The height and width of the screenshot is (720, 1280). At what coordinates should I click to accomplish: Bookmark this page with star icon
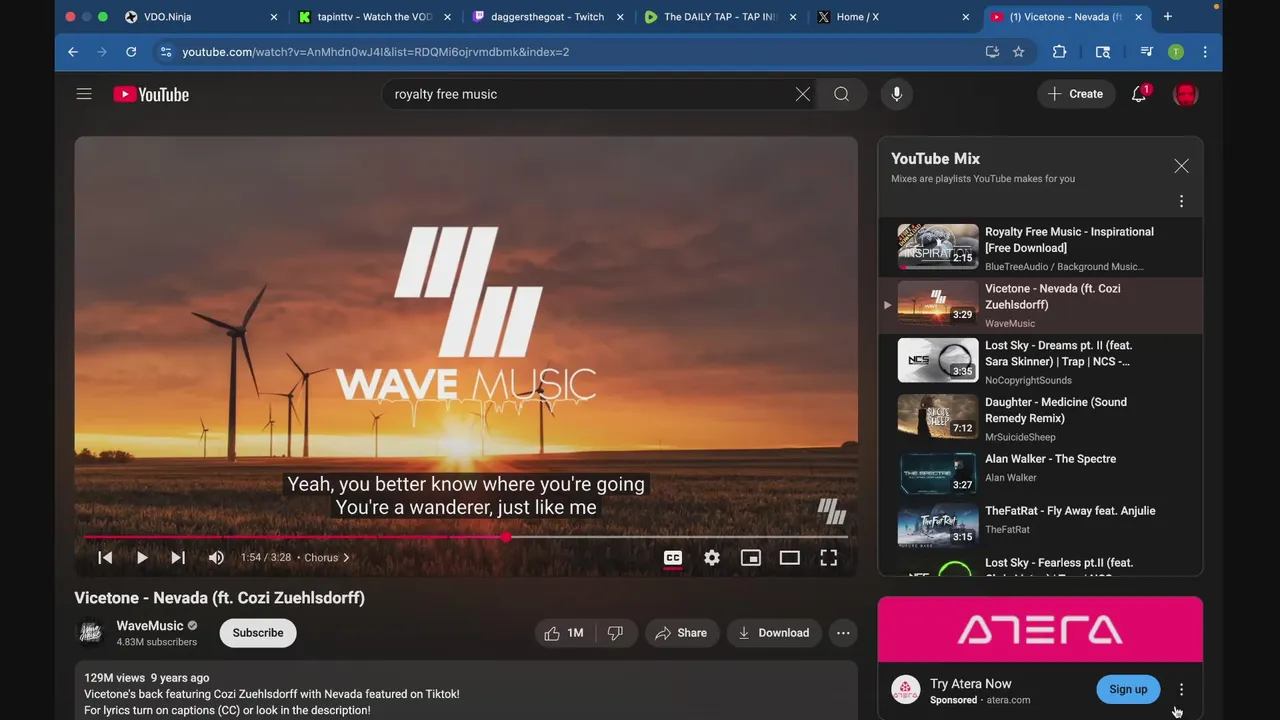(x=1018, y=52)
